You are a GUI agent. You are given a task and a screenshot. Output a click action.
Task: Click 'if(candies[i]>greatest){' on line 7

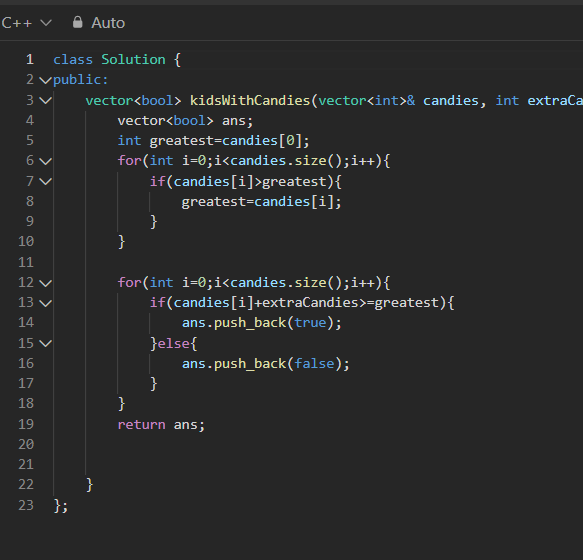pos(245,181)
